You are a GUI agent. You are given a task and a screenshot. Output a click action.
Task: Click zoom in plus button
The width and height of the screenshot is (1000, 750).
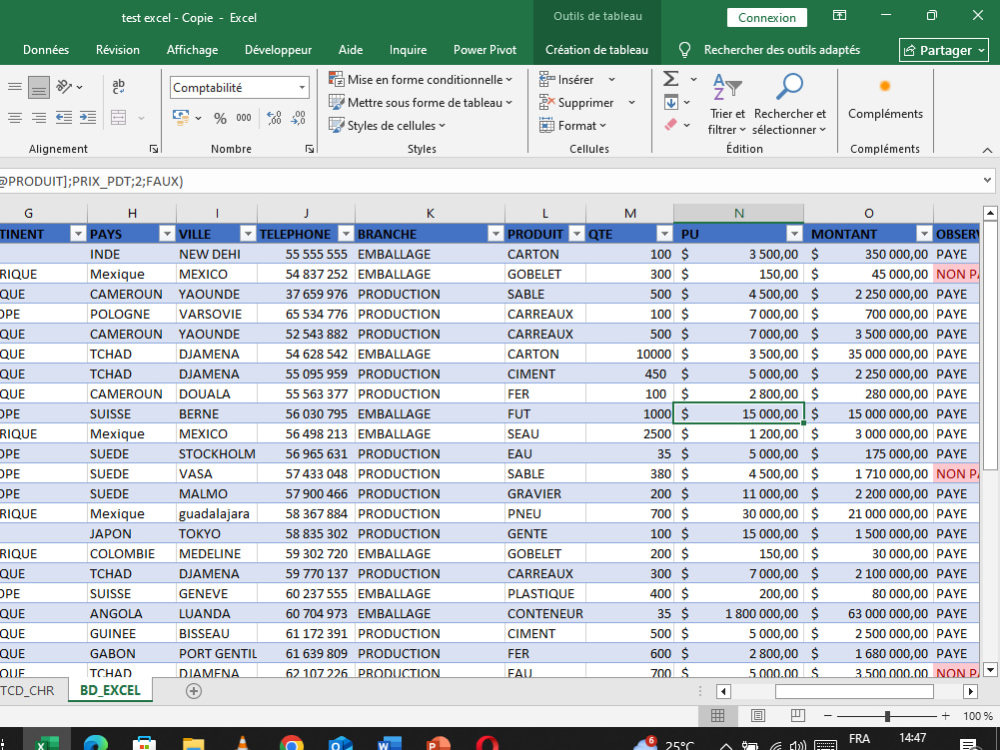point(946,716)
